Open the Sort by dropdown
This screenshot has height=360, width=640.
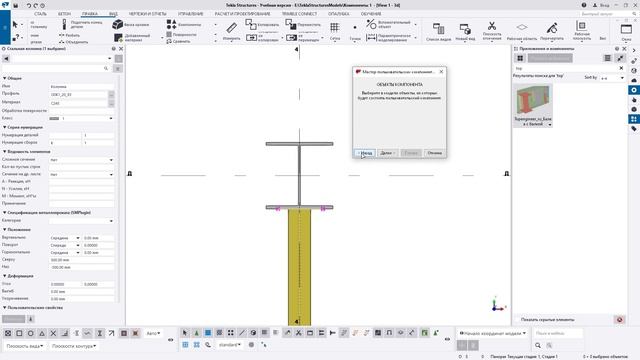612,78
